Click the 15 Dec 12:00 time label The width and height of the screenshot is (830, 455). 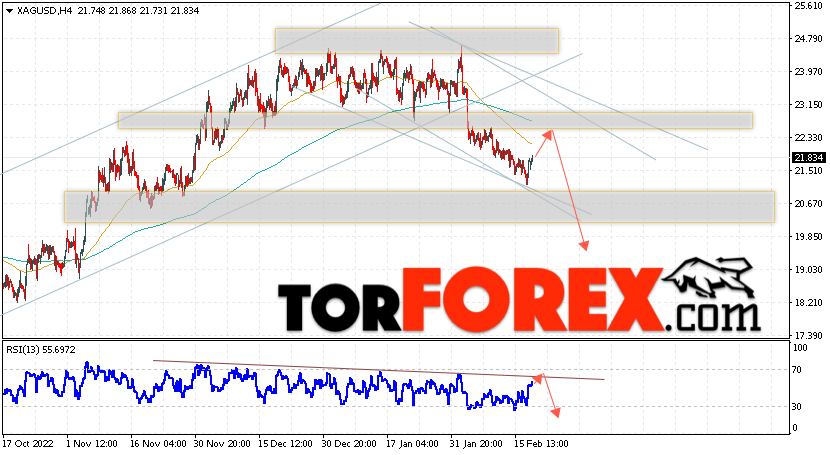tap(286, 443)
